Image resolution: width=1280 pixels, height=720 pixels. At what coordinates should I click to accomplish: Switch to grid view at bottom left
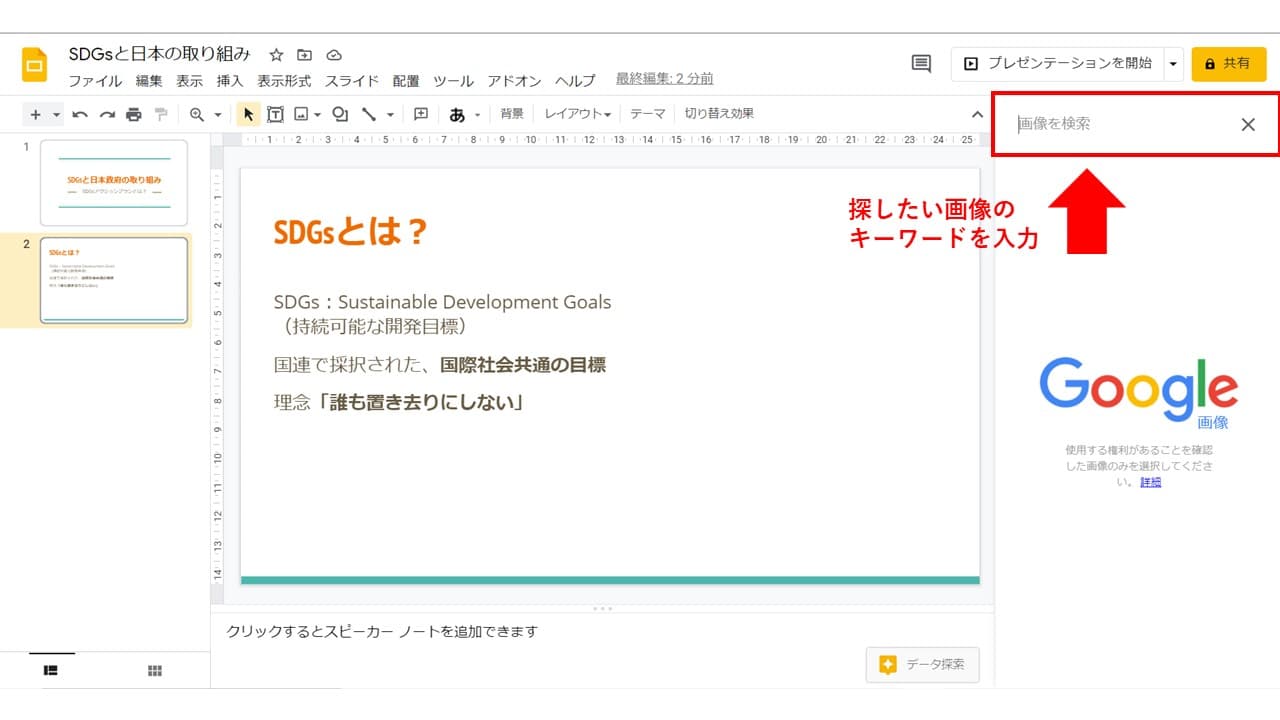click(x=155, y=671)
